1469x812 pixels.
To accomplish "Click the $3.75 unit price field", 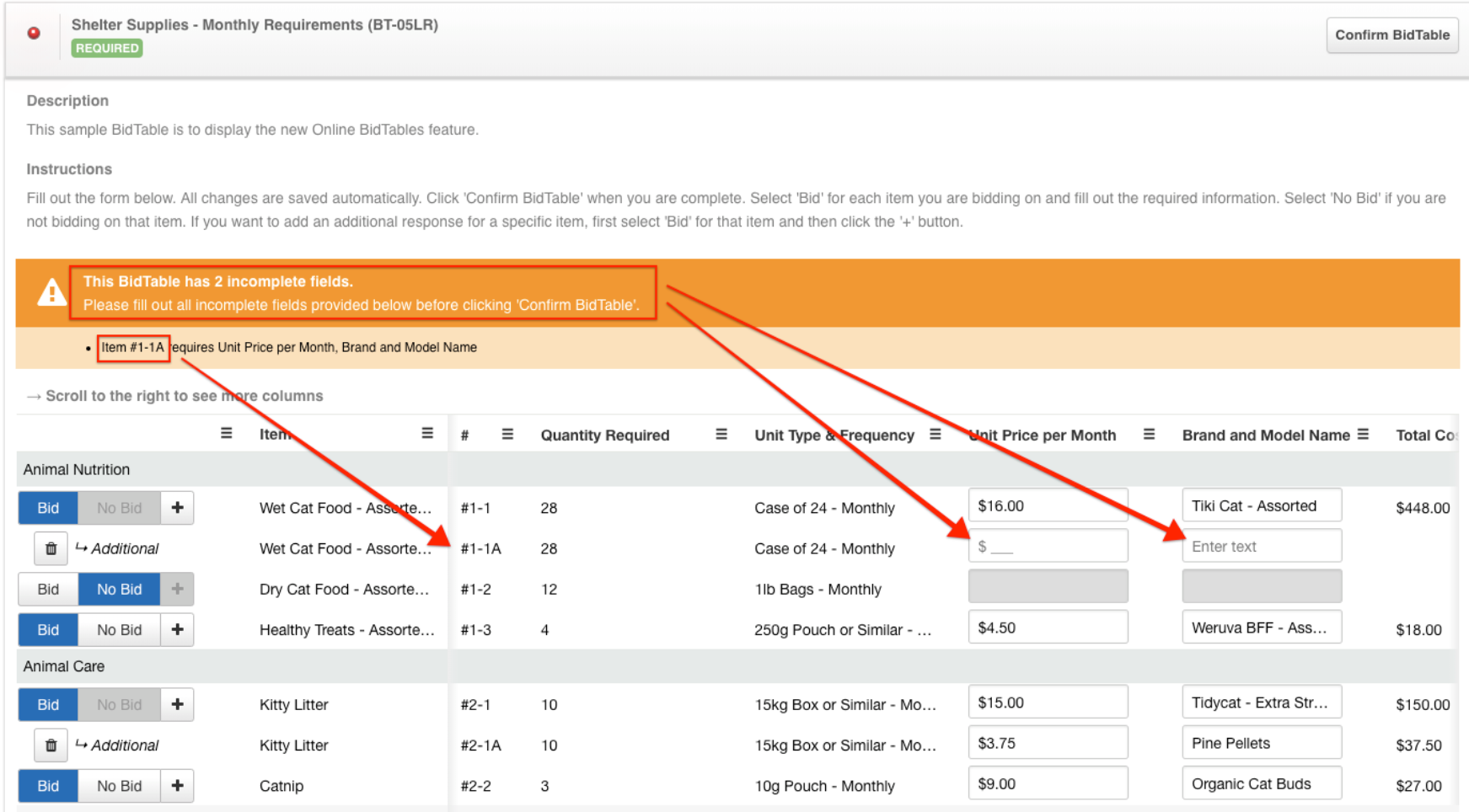I will point(1048,743).
